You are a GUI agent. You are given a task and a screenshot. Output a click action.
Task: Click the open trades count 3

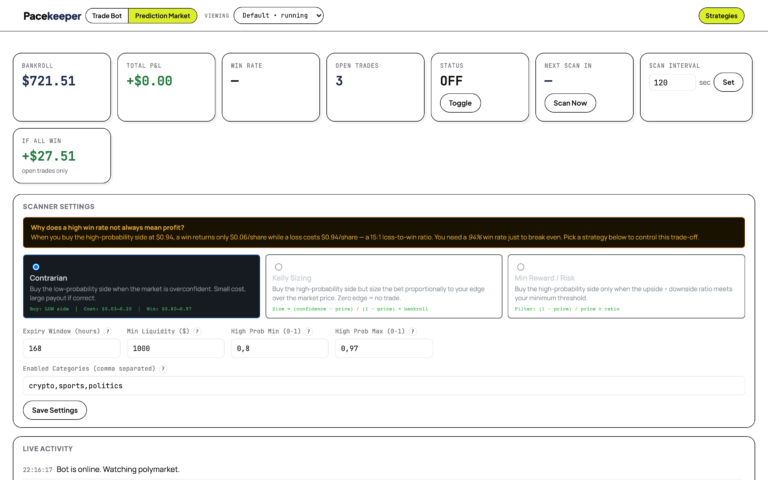(339, 81)
